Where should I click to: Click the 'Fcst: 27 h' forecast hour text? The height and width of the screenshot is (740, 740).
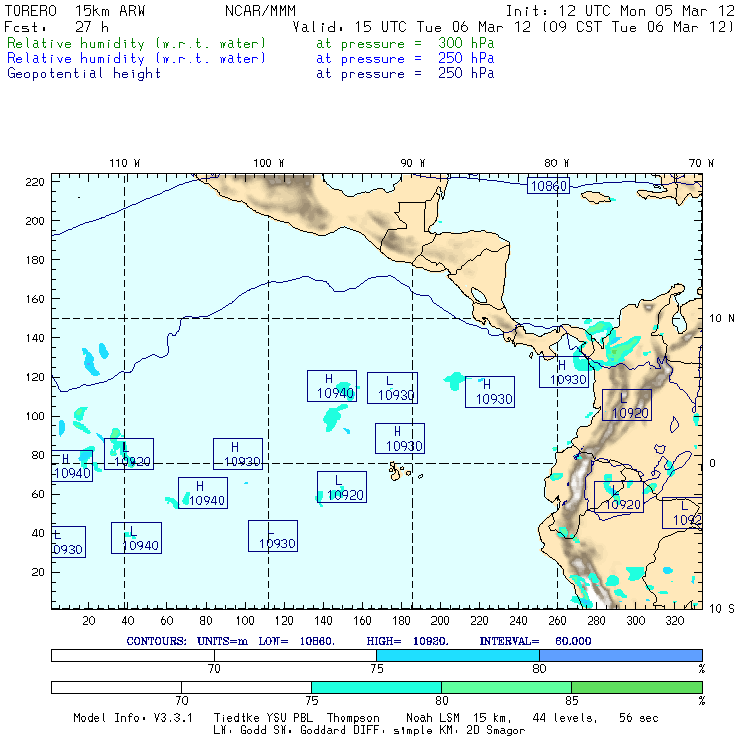(56, 27)
